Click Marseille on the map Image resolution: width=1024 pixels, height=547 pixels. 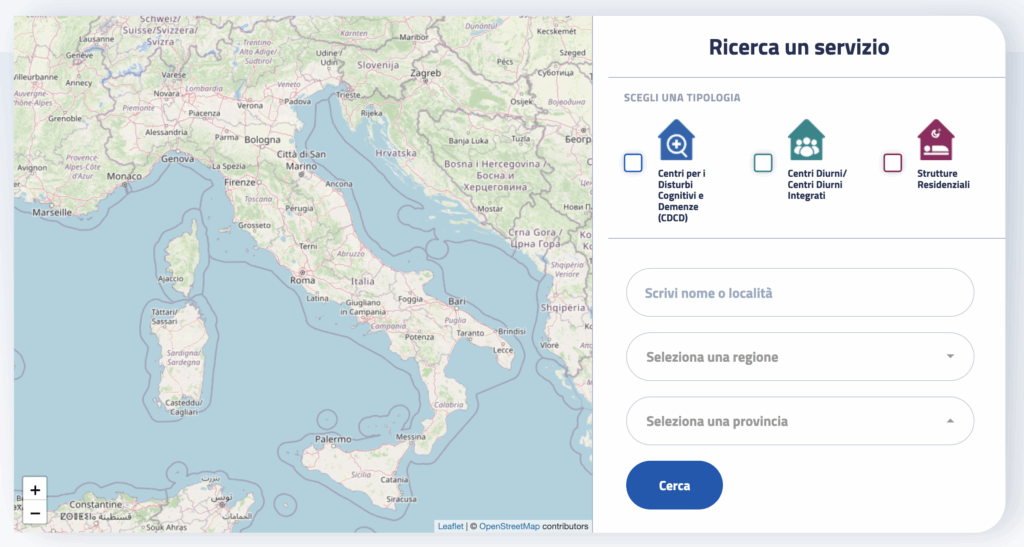pos(52,212)
